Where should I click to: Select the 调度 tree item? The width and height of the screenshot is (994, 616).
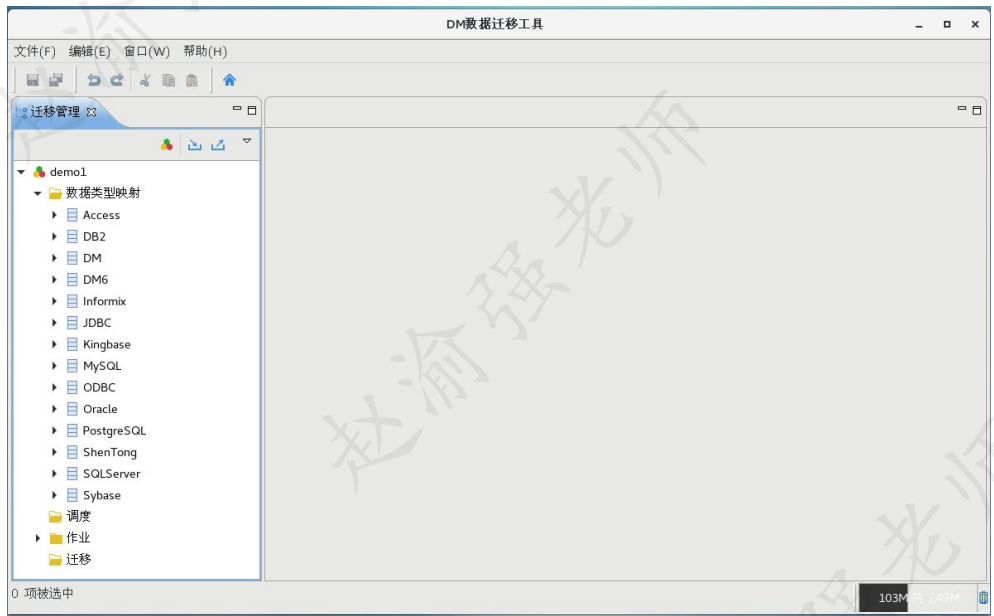coord(79,517)
